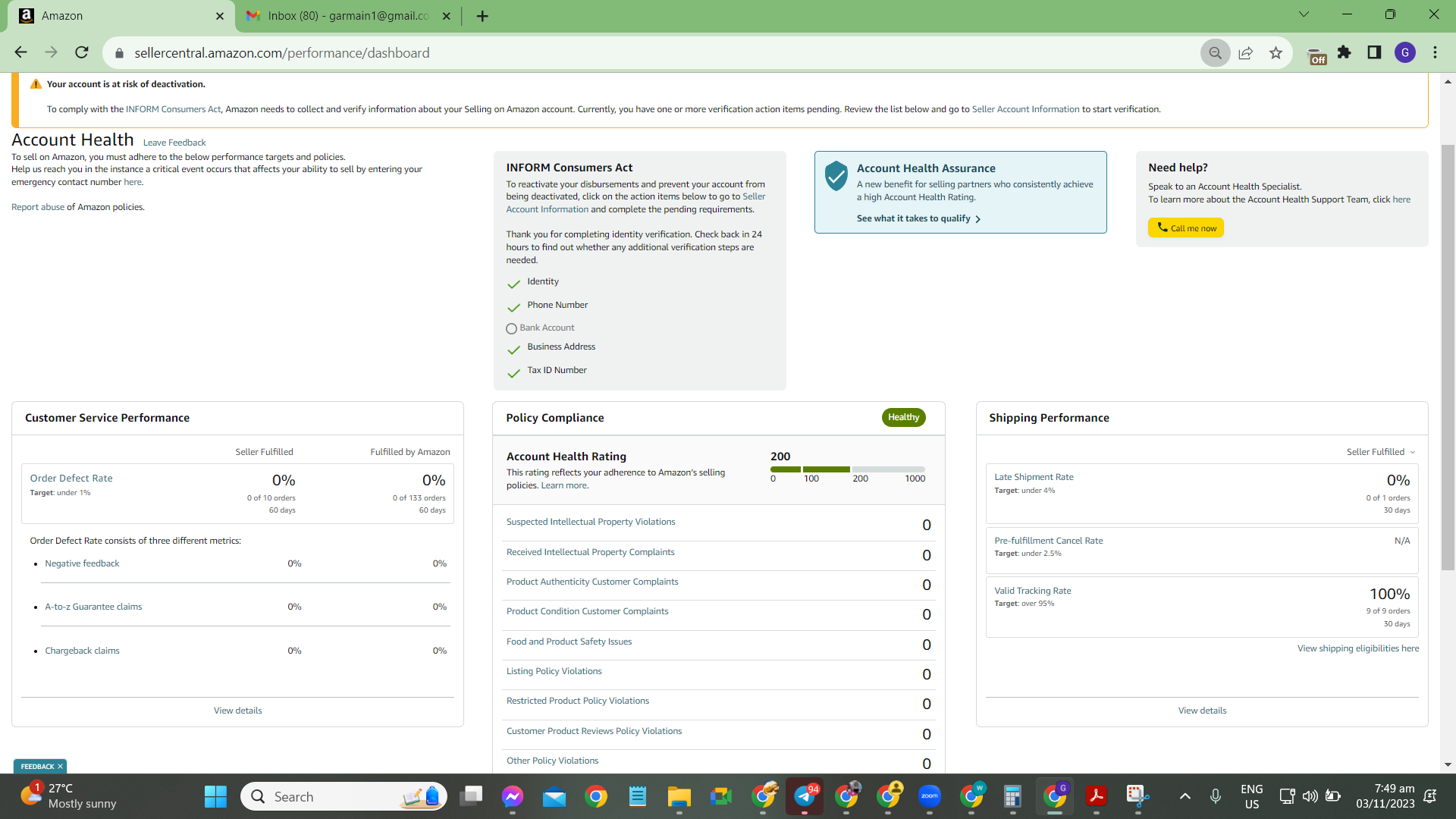
Task: Open Seller Account Information link in warning banner
Action: (1025, 109)
